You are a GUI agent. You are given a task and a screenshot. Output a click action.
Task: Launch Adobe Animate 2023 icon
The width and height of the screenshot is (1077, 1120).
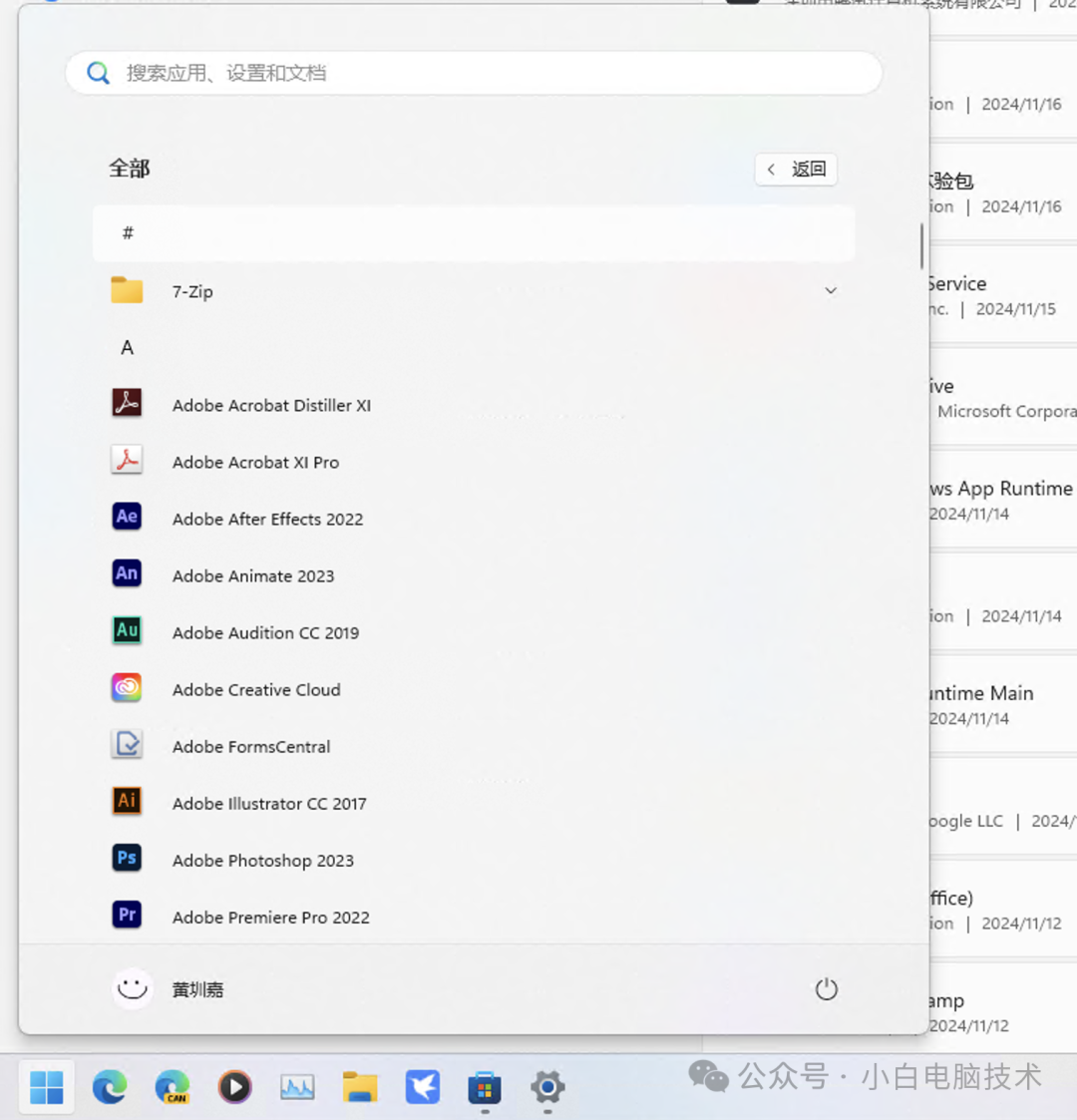(127, 573)
